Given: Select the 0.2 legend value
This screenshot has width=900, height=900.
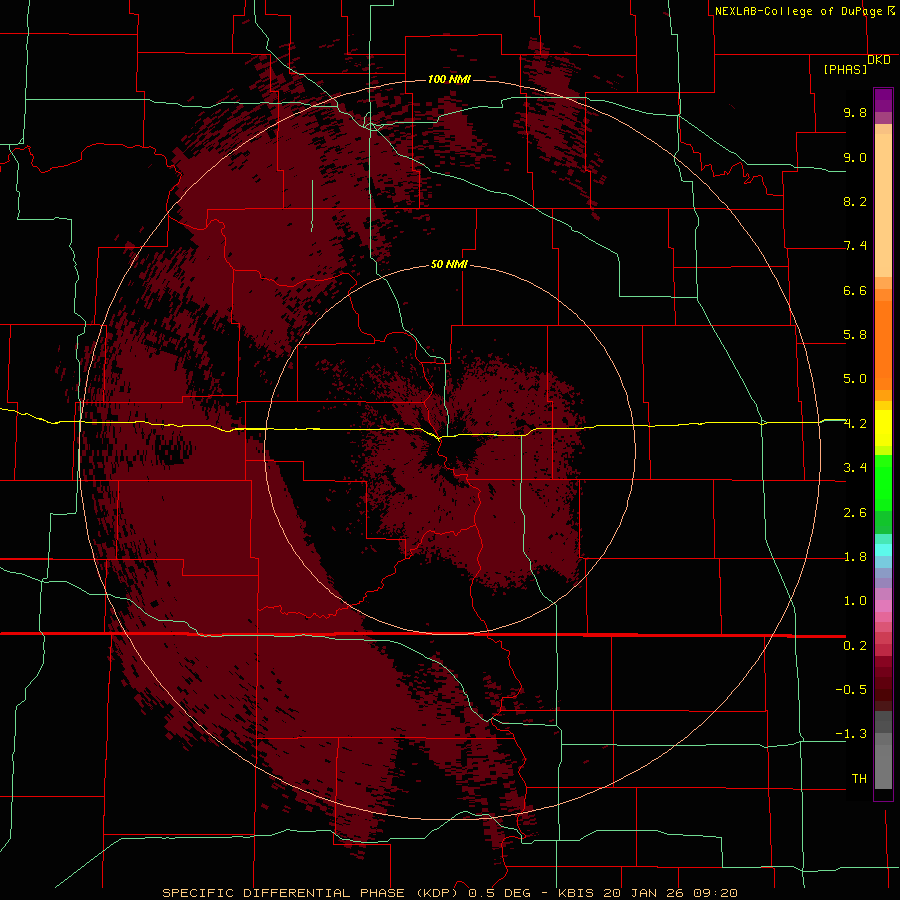Looking at the screenshot, I should [855, 646].
